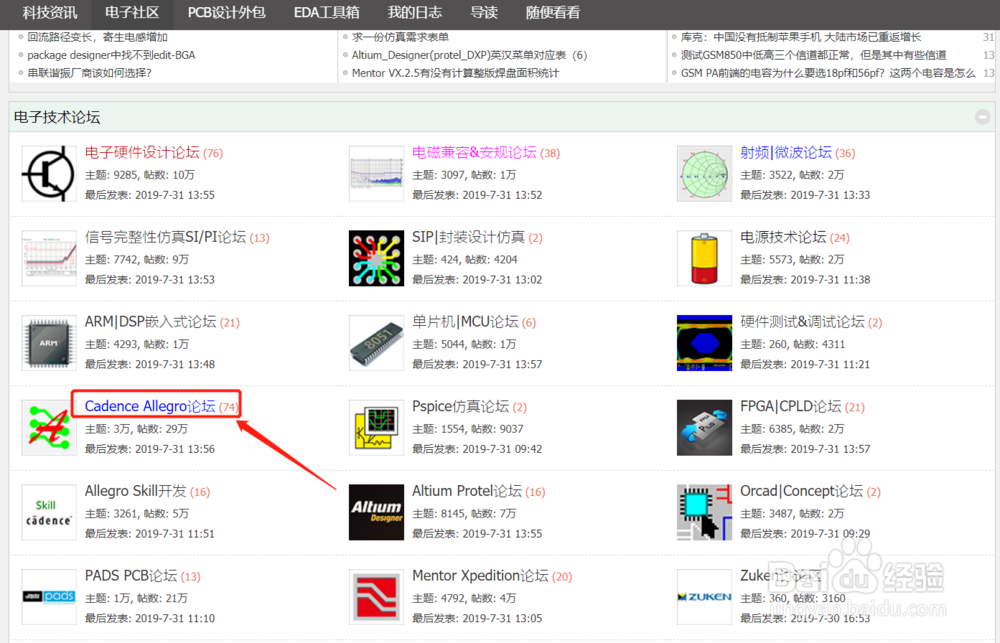Go to the Pspice仿真论坛 link
This screenshot has width=1000, height=643.
(x=460, y=406)
